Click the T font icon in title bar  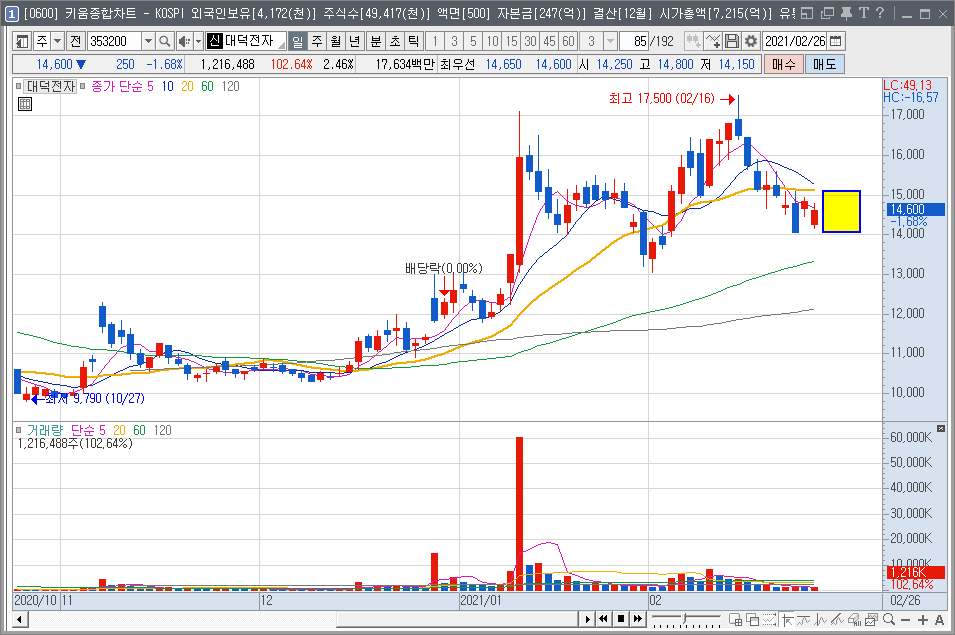coord(864,13)
